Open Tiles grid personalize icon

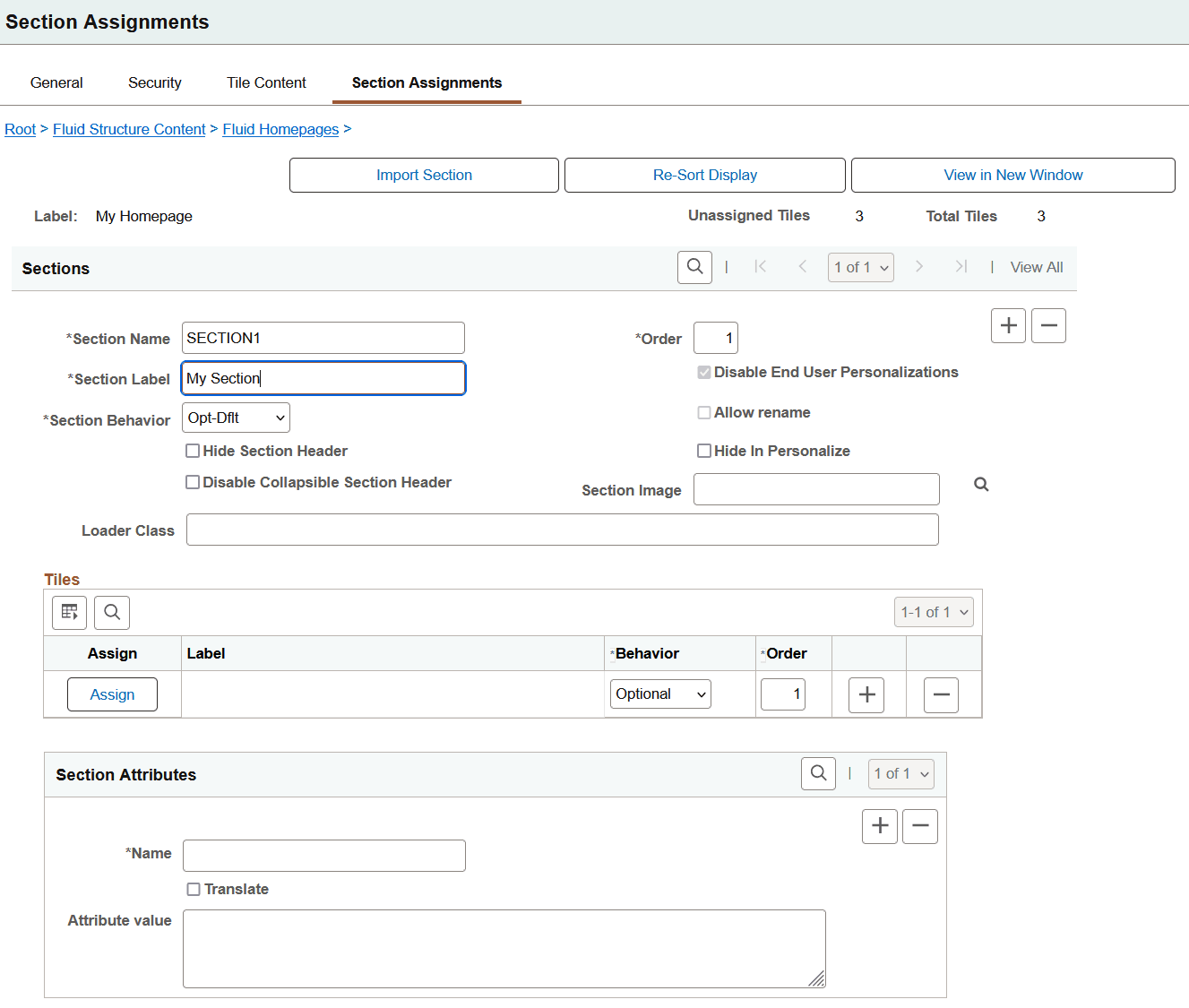tap(69, 613)
